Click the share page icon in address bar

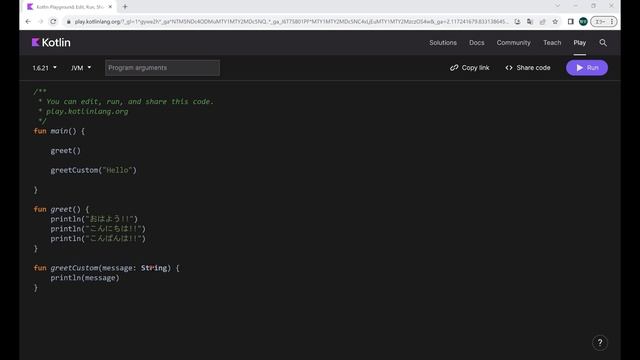point(542,22)
